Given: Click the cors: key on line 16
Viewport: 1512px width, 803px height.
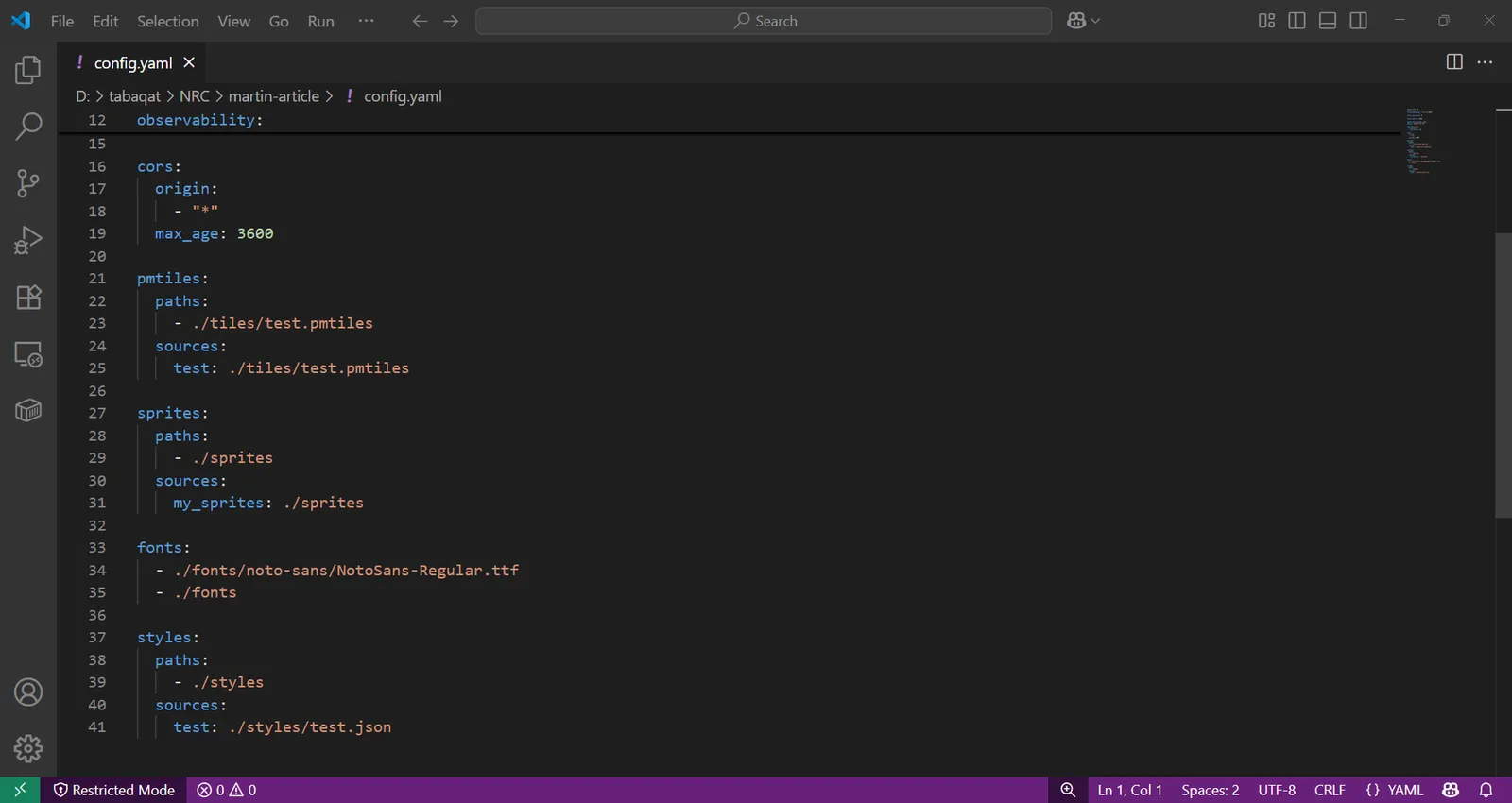Looking at the screenshot, I should coord(159,166).
